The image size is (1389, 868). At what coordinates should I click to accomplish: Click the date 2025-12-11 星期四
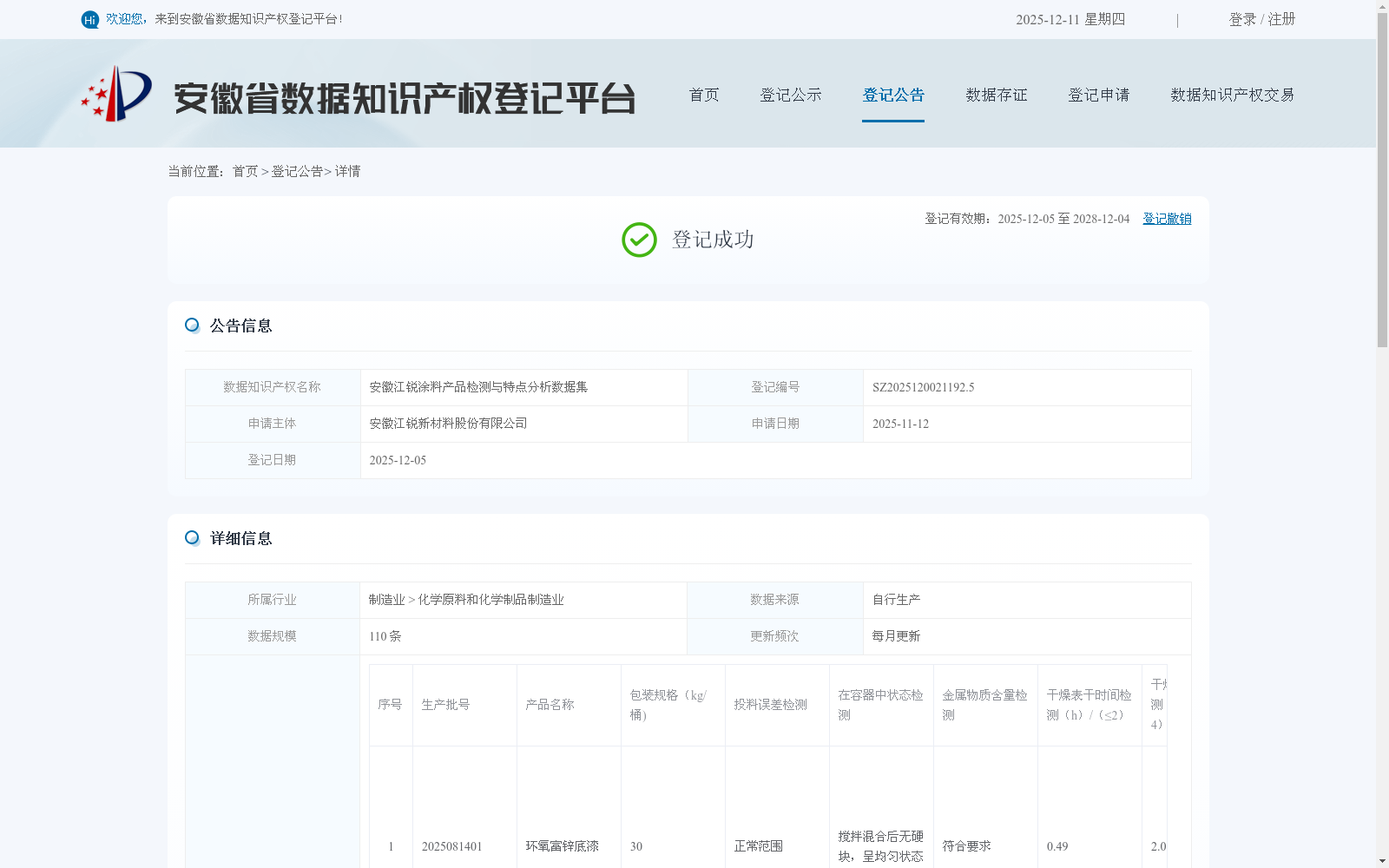pyautogui.click(x=1070, y=19)
